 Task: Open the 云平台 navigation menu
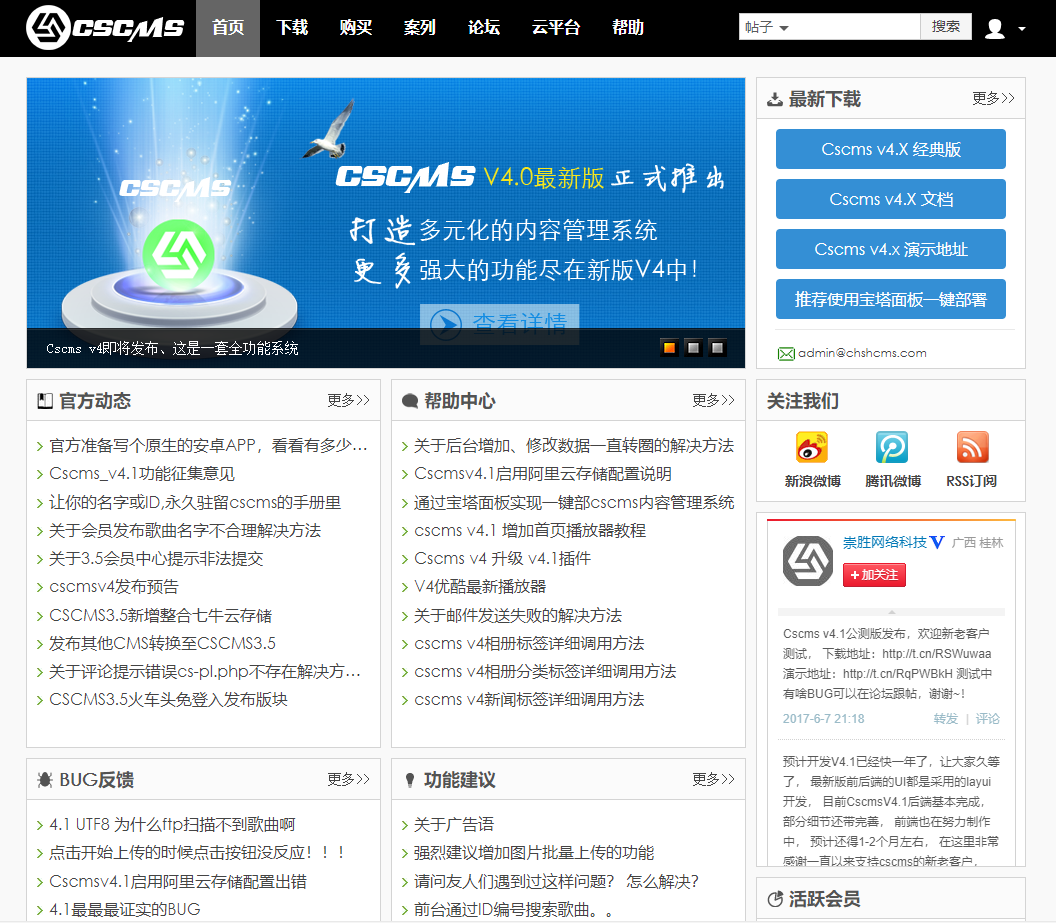(556, 28)
